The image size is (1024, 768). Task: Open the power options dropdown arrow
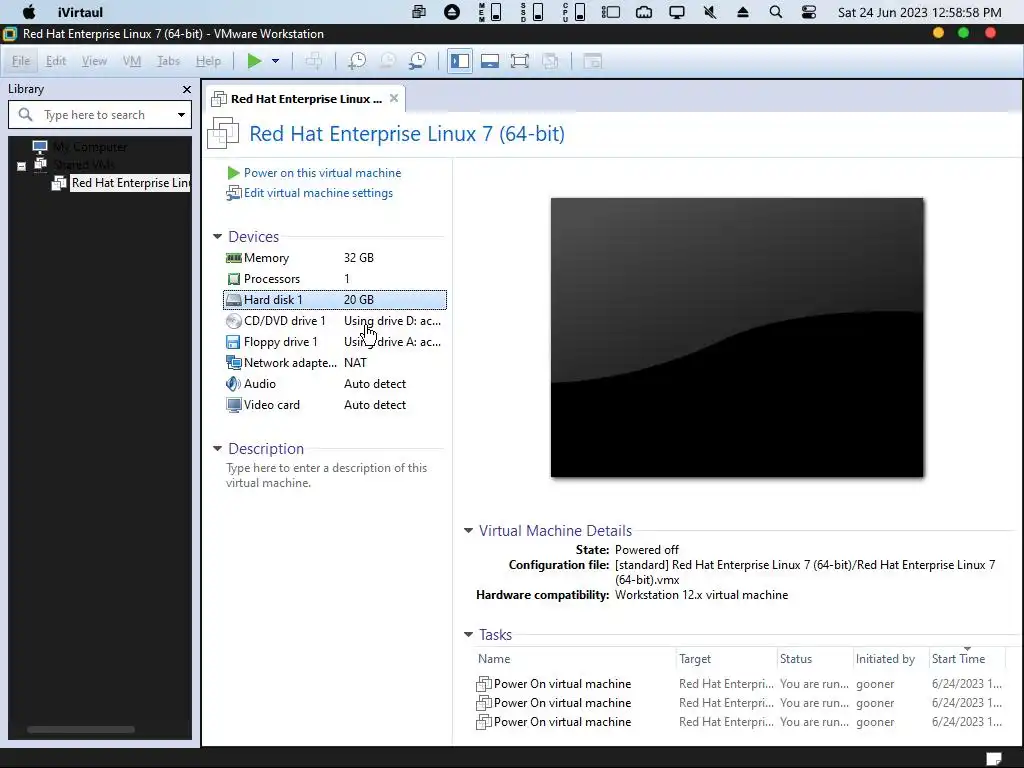pyautogui.click(x=276, y=61)
